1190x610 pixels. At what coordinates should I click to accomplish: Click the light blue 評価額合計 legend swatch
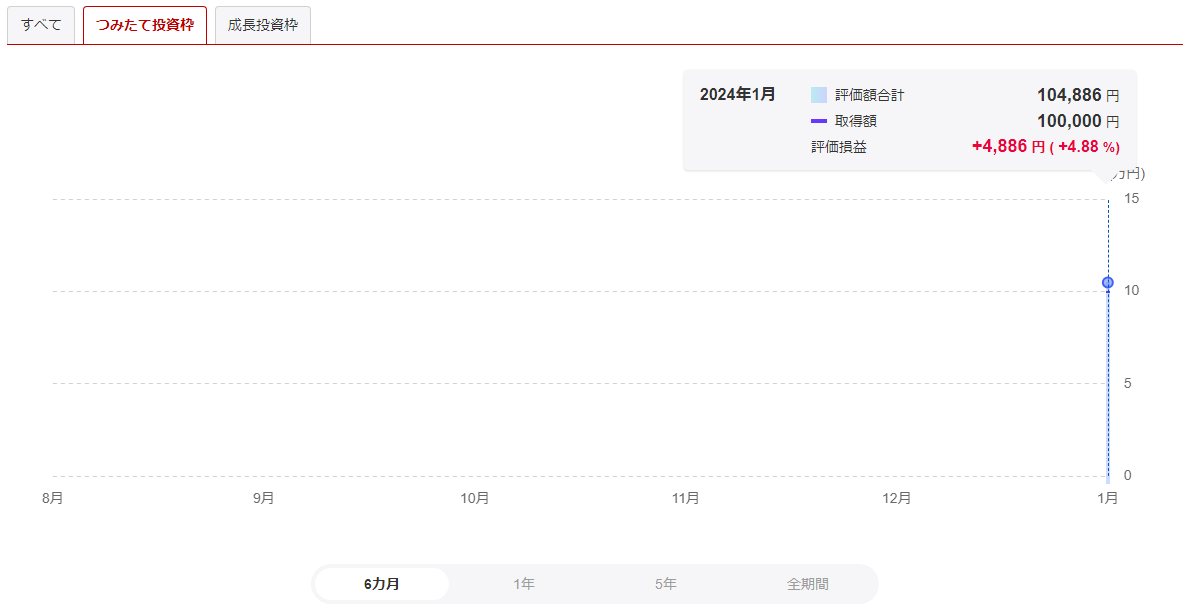tap(819, 95)
